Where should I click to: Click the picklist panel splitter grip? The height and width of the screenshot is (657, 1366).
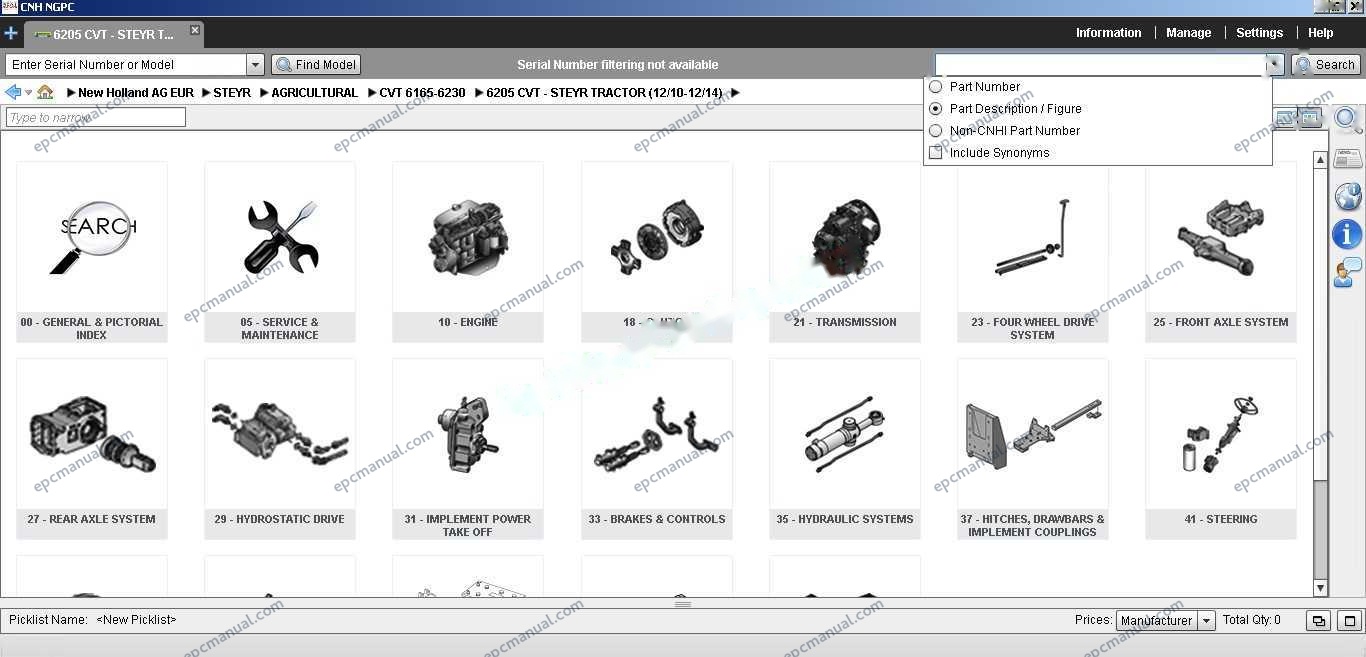(683, 604)
